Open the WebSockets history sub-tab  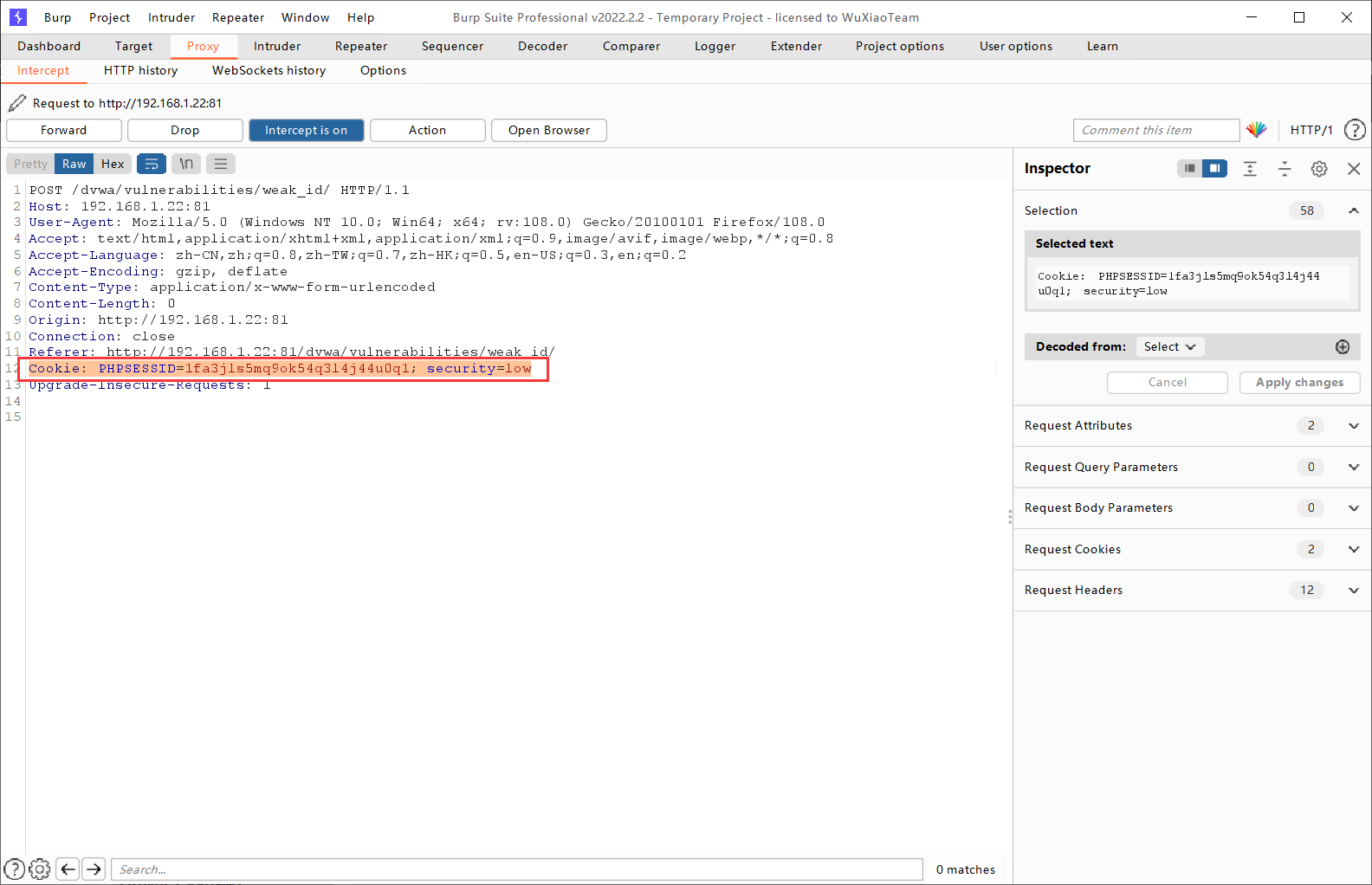269,71
